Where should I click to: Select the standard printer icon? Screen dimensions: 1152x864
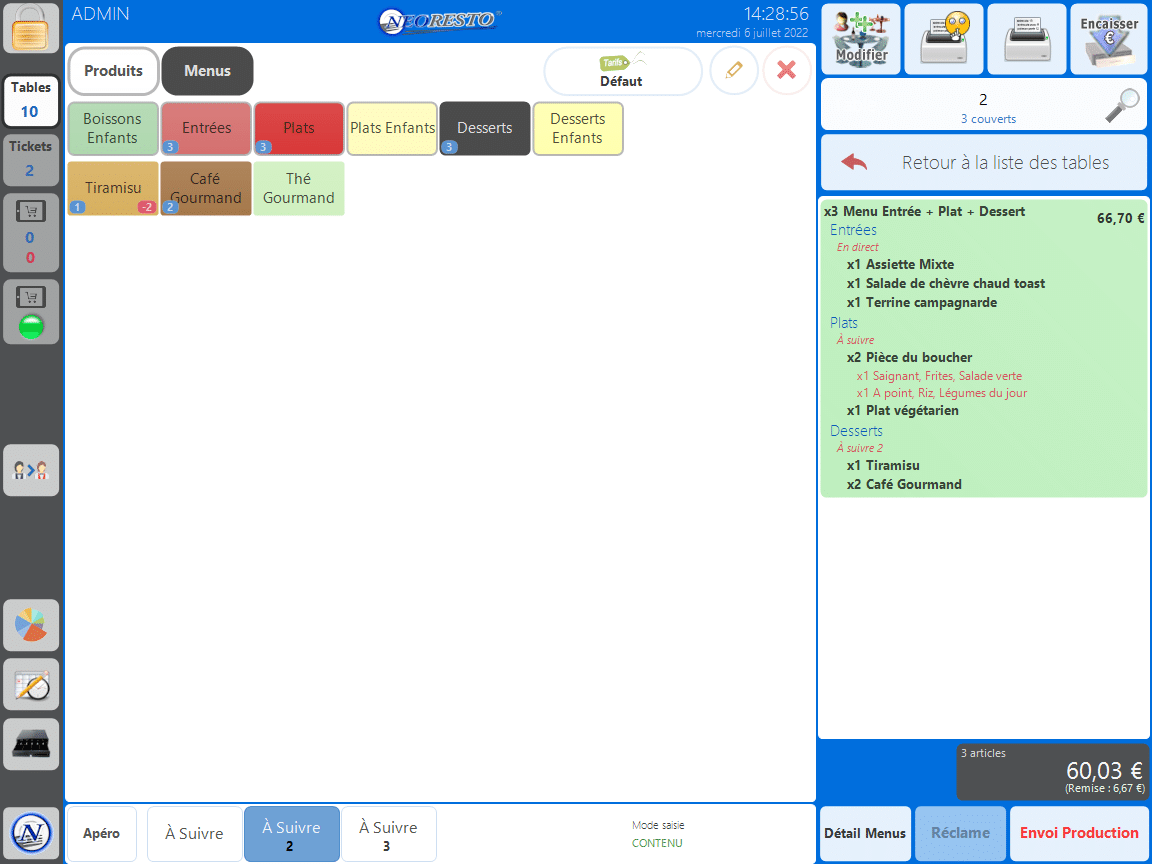point(1026,39)
